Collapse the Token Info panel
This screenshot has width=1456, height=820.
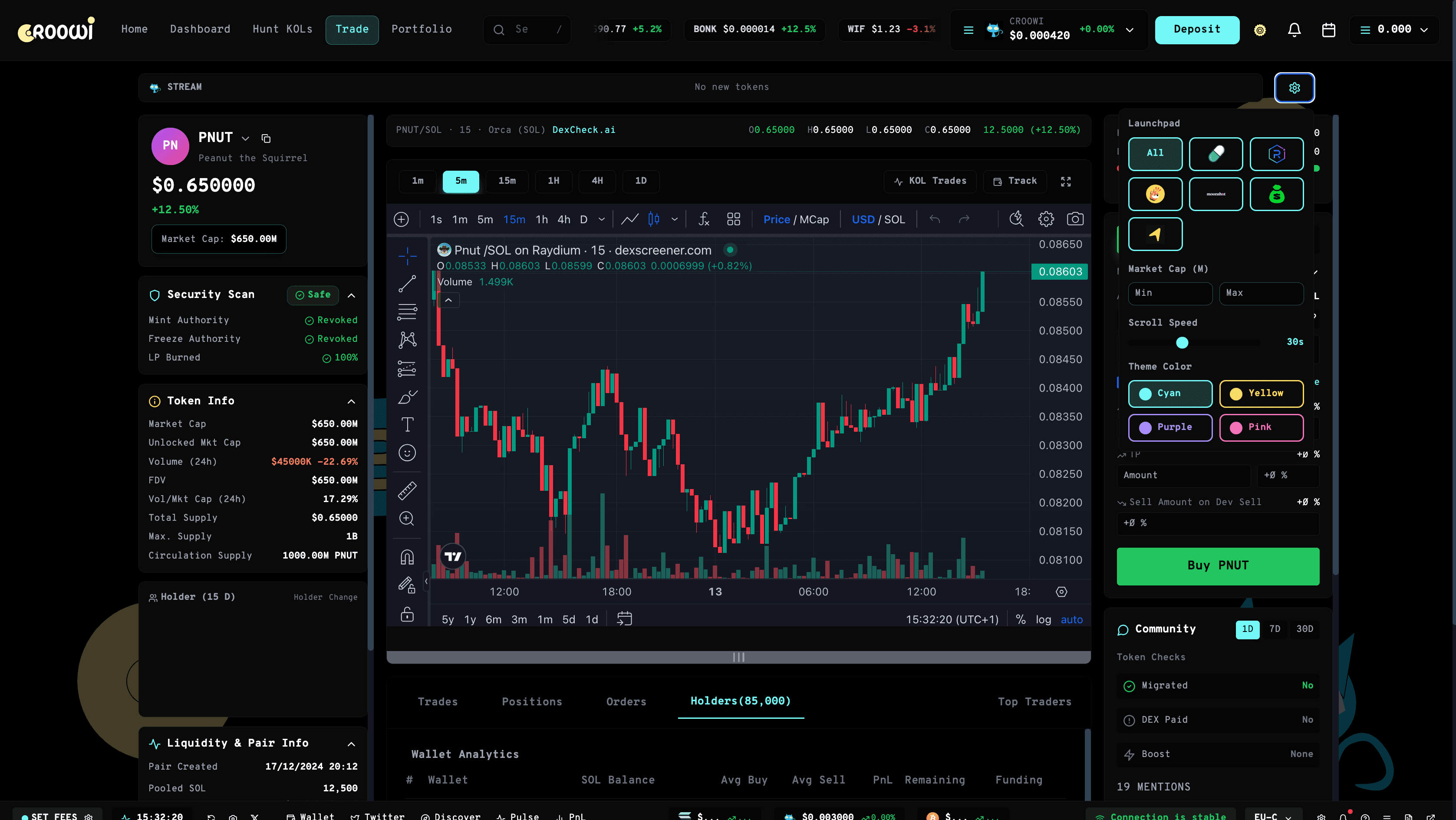pos(351,401)
